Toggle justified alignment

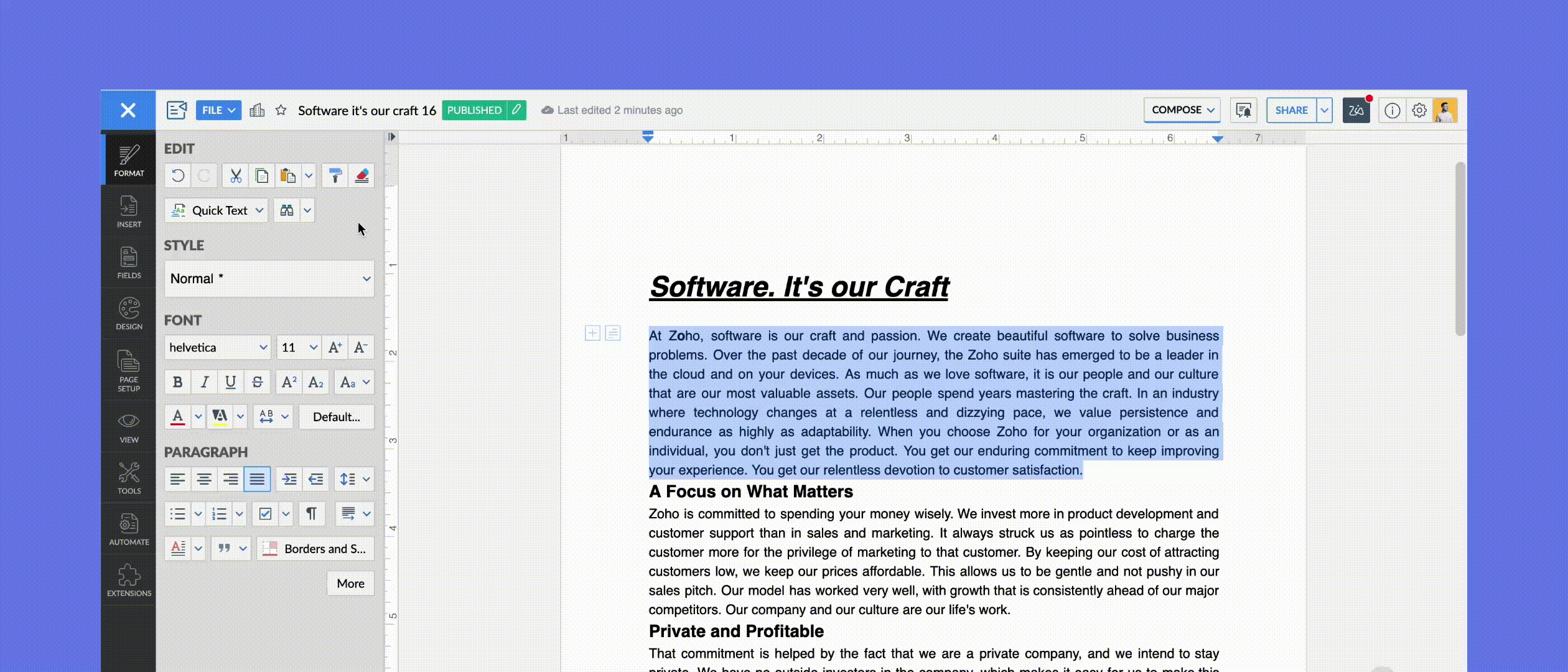tap(257, 478)
